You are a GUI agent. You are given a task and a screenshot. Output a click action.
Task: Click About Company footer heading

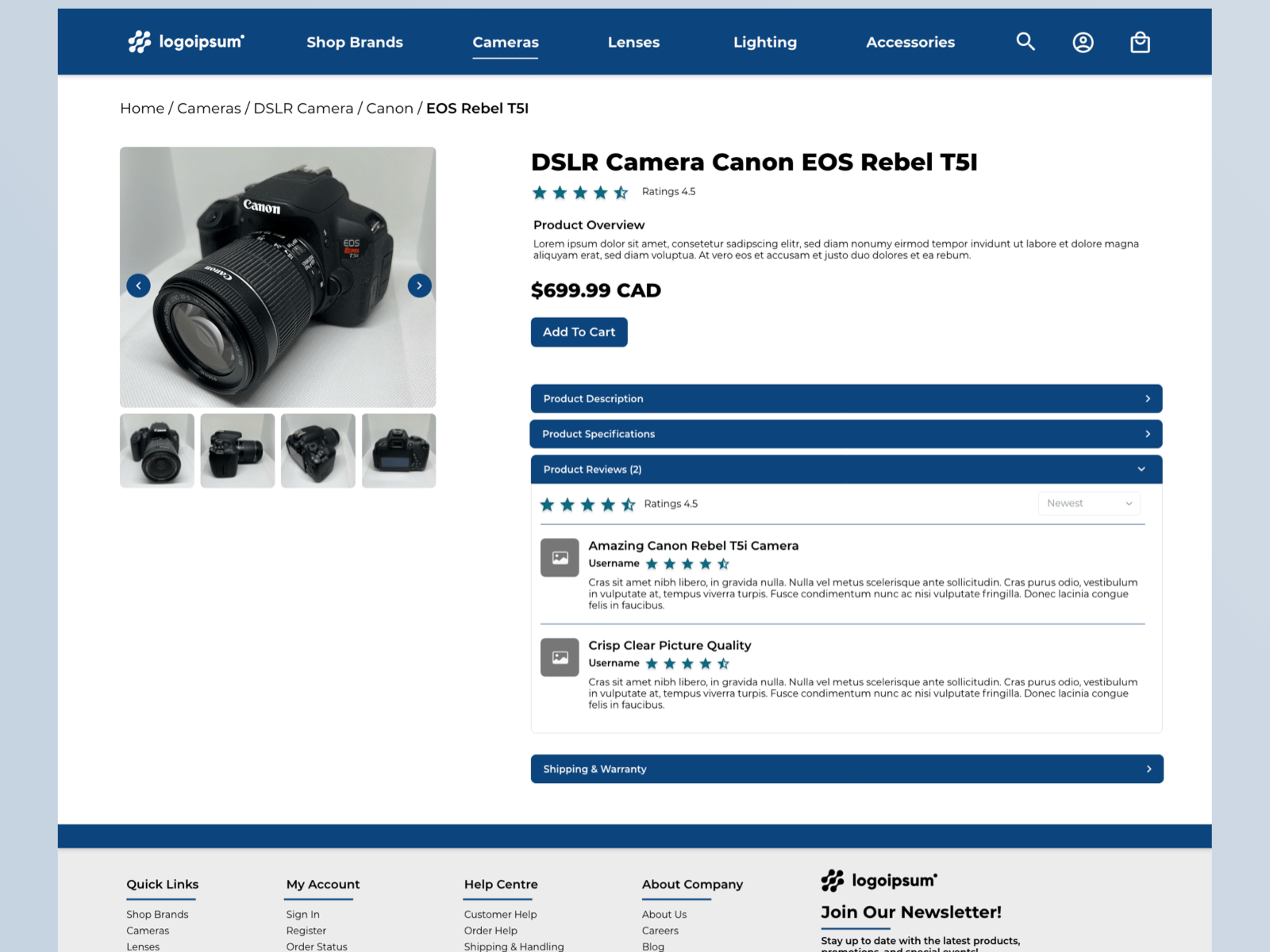click(x=693, y=885)
